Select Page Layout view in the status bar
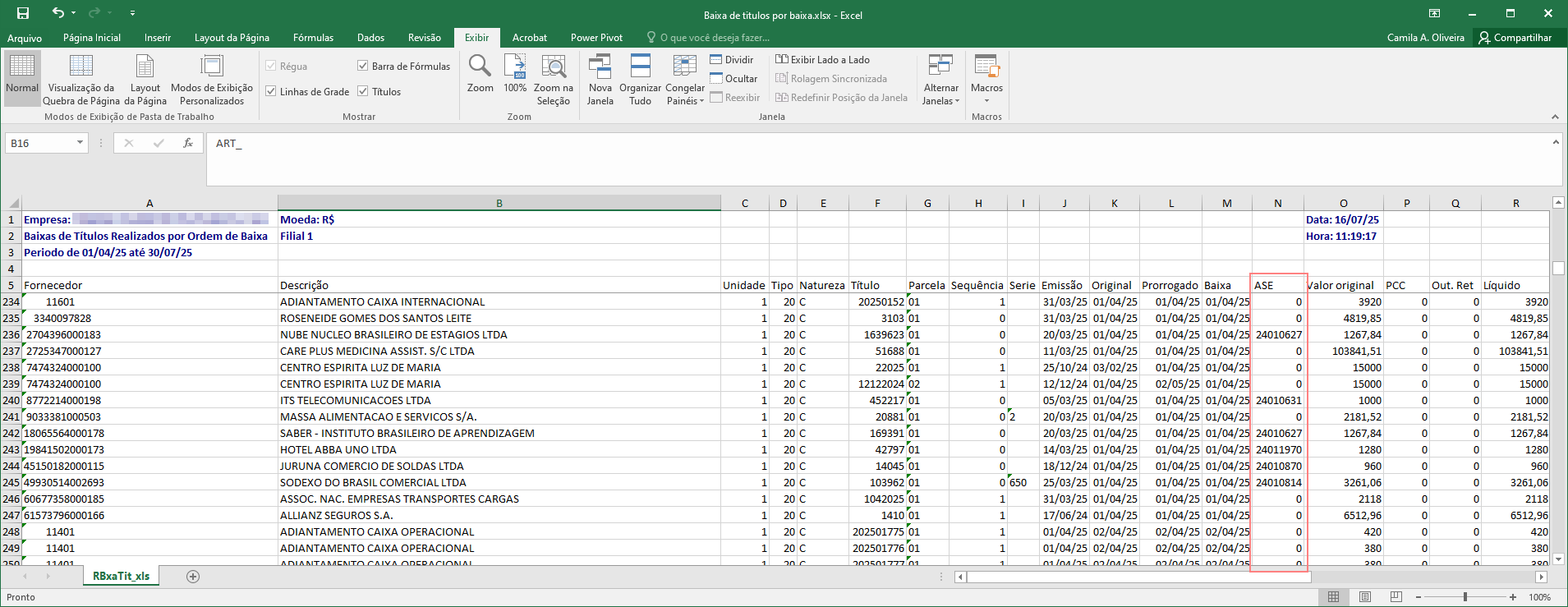This screenshot has width=1568, height=607. coord(1364,597)
